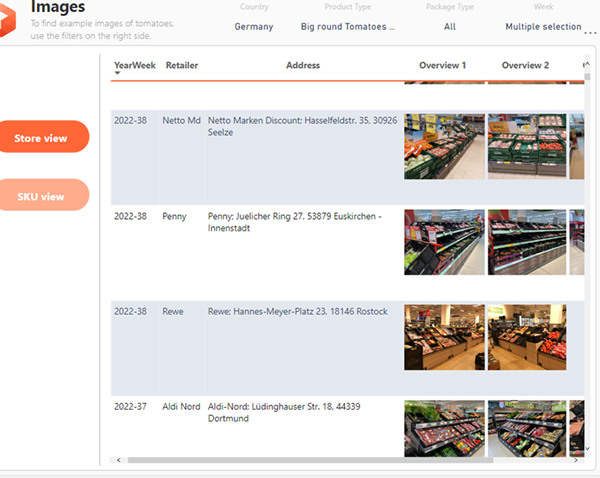Screen dimensions: 600x478
Task: Click the orange app logo icon
Action: pos(12,15)
